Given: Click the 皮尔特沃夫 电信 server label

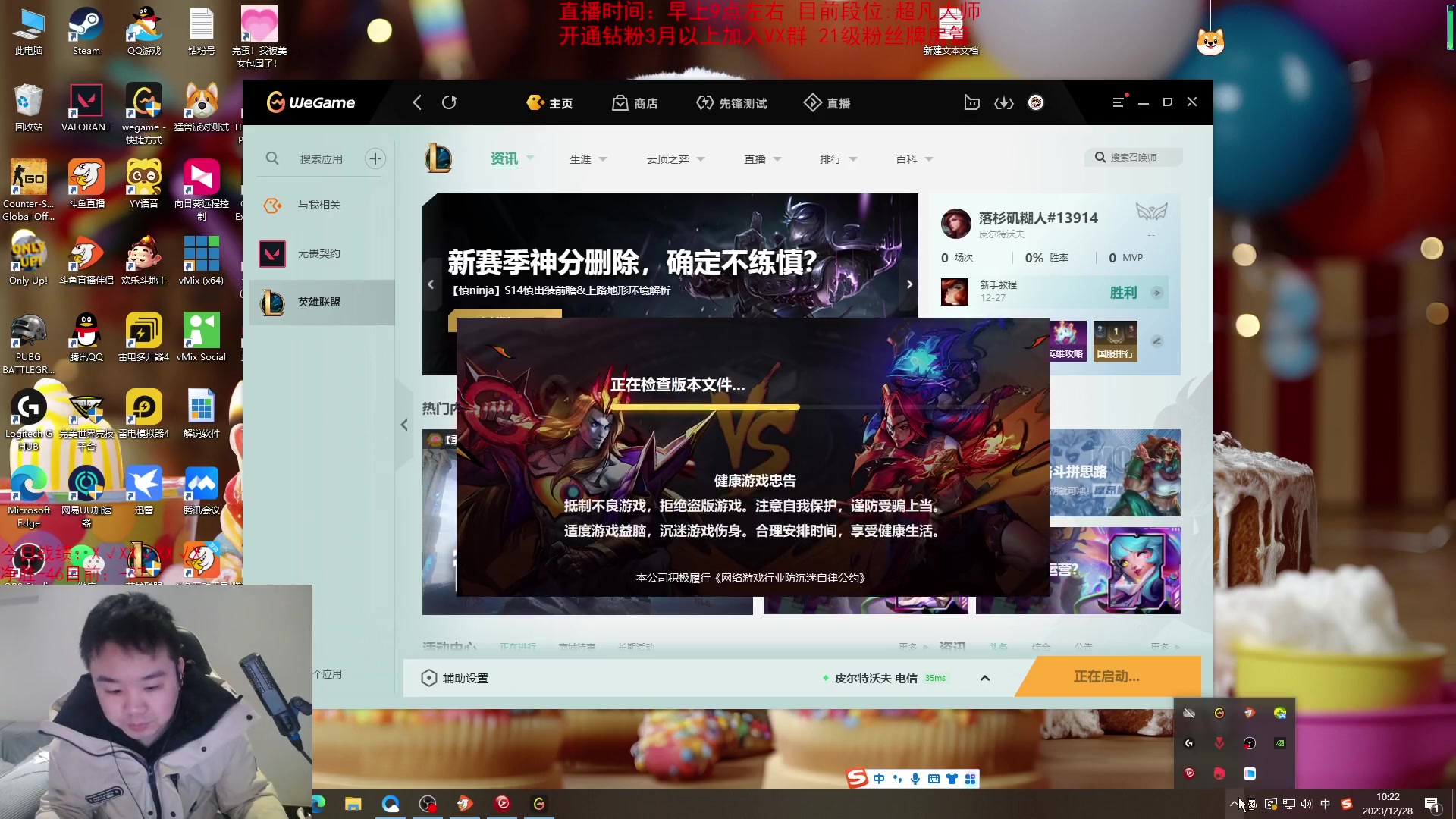Looking at the screenshot, I should pyautogui.click(x=876, y=678).
